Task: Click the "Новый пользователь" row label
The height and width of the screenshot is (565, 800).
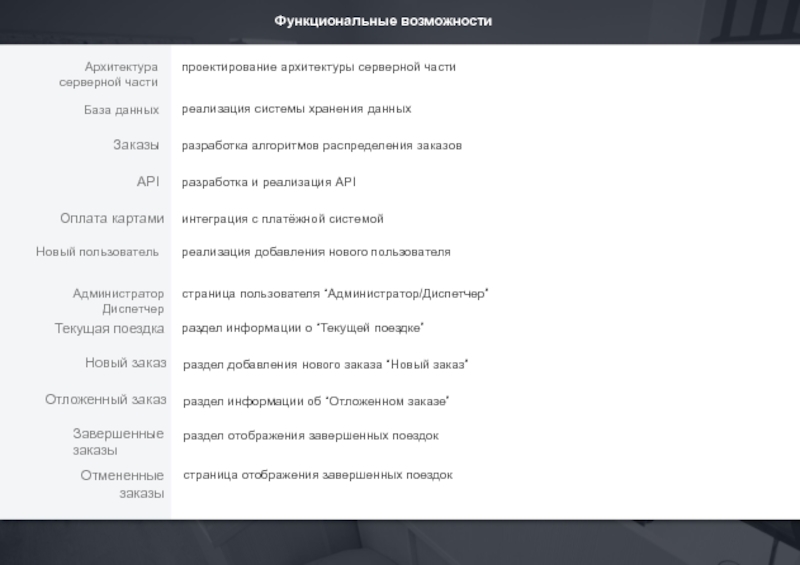Action: 97,252
